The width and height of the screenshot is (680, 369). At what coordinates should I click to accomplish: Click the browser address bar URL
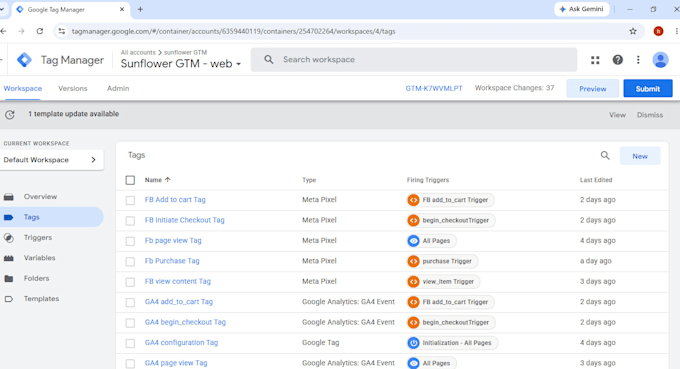click(x=233, y=31)
